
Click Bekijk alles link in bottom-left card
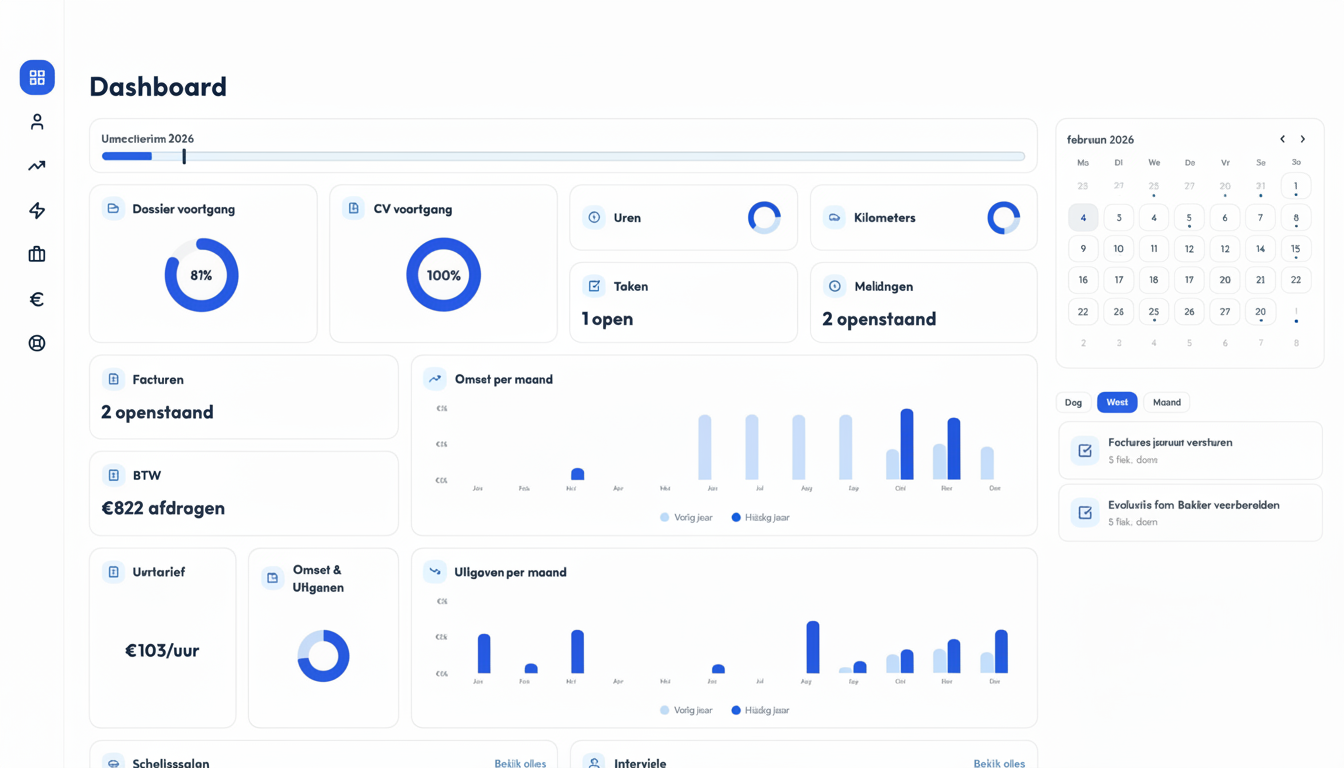click(520, 763)
